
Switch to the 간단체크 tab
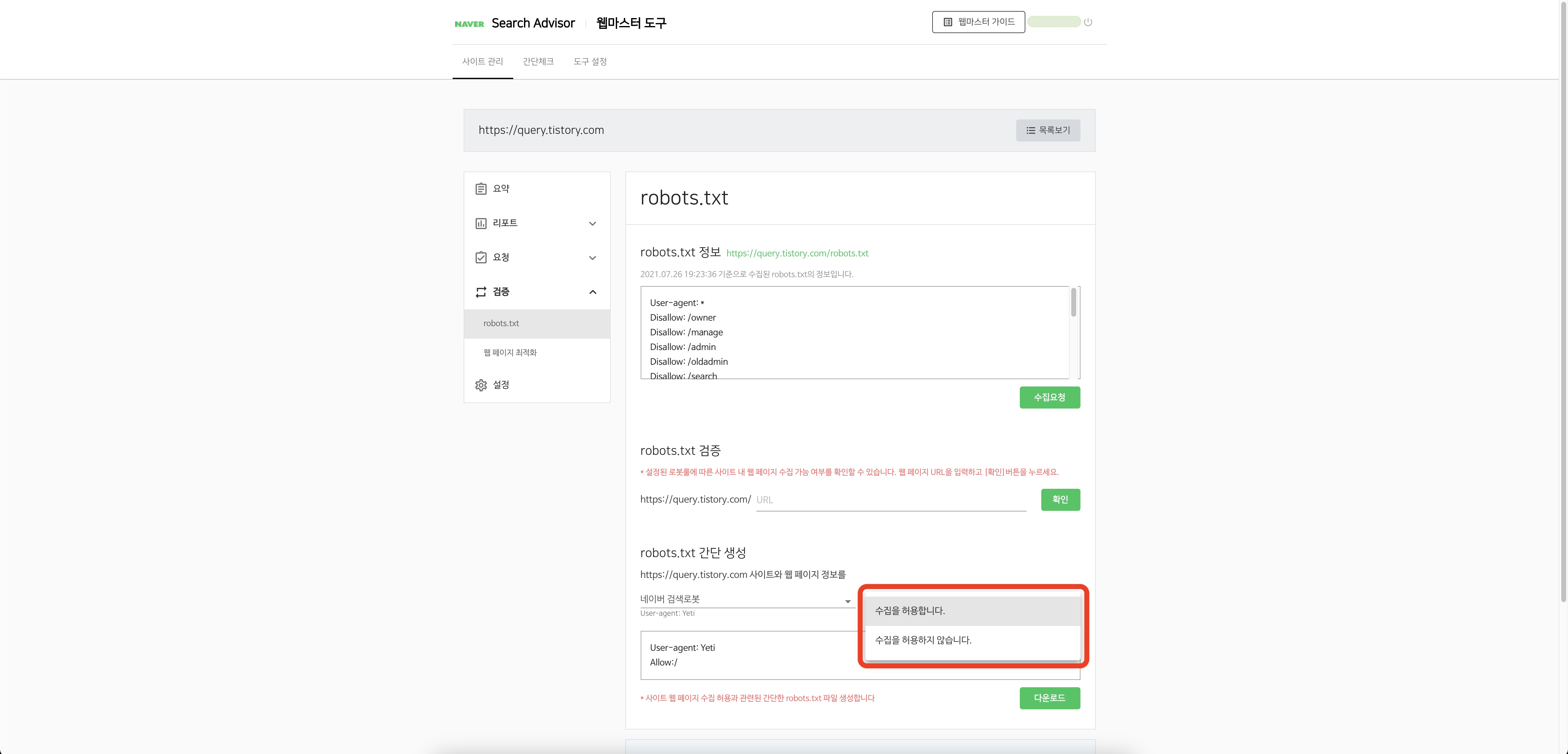click(x=538, y=62)
